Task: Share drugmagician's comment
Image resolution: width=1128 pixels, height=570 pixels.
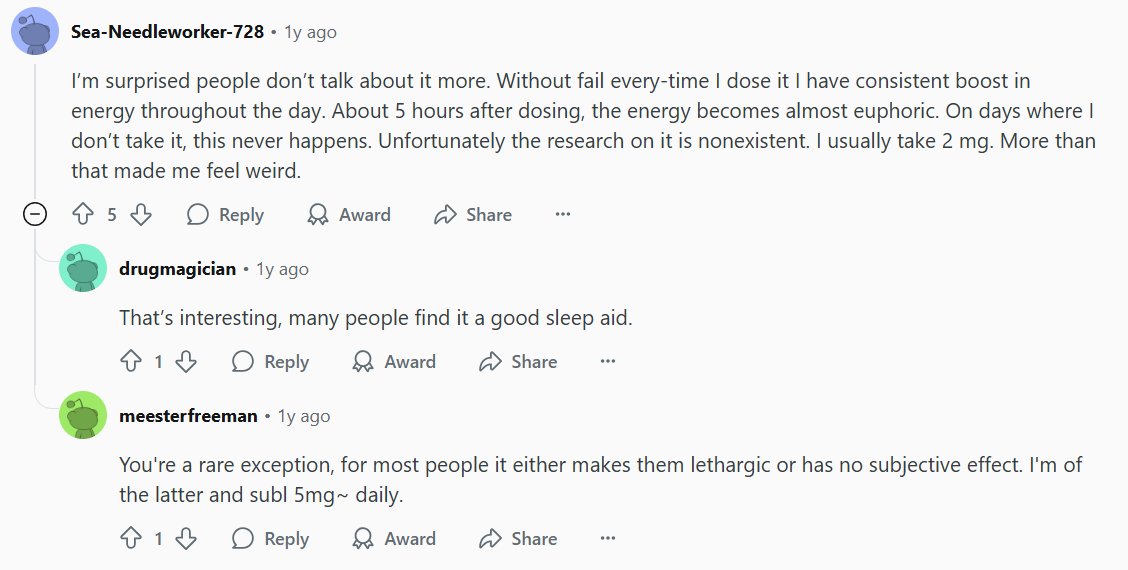Action: coord(518,361)
